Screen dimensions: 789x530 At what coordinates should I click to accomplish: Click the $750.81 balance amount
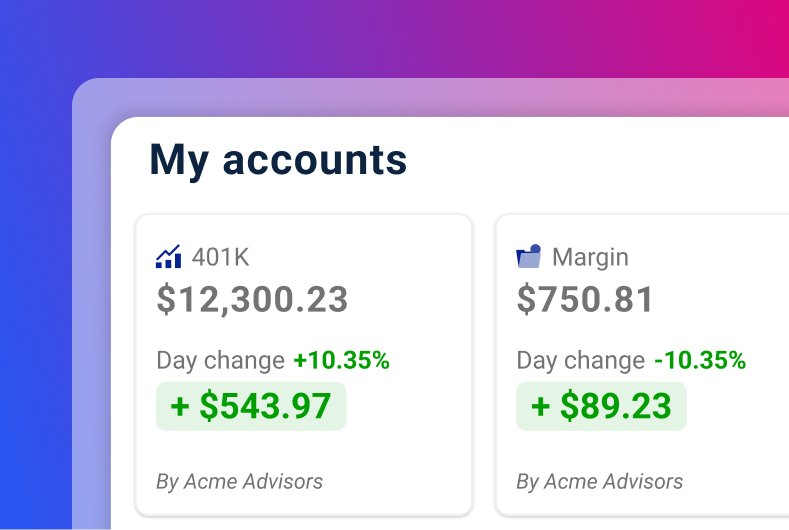point(585,299)
